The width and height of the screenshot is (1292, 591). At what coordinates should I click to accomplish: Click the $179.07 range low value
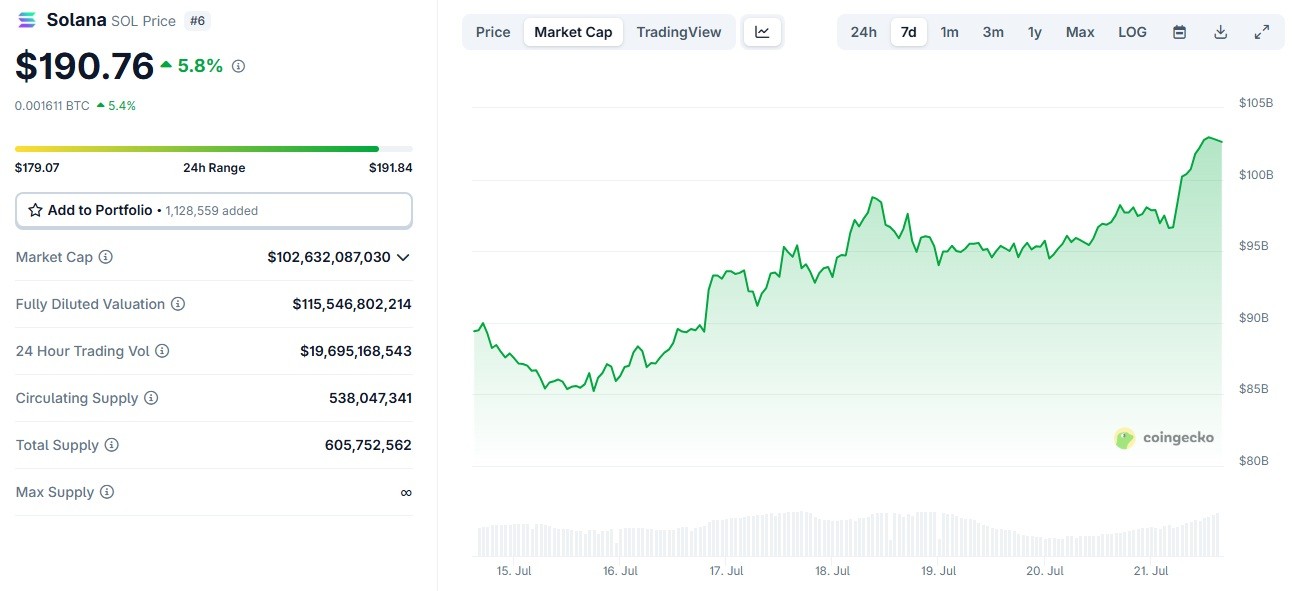click(x=37, y=168)
